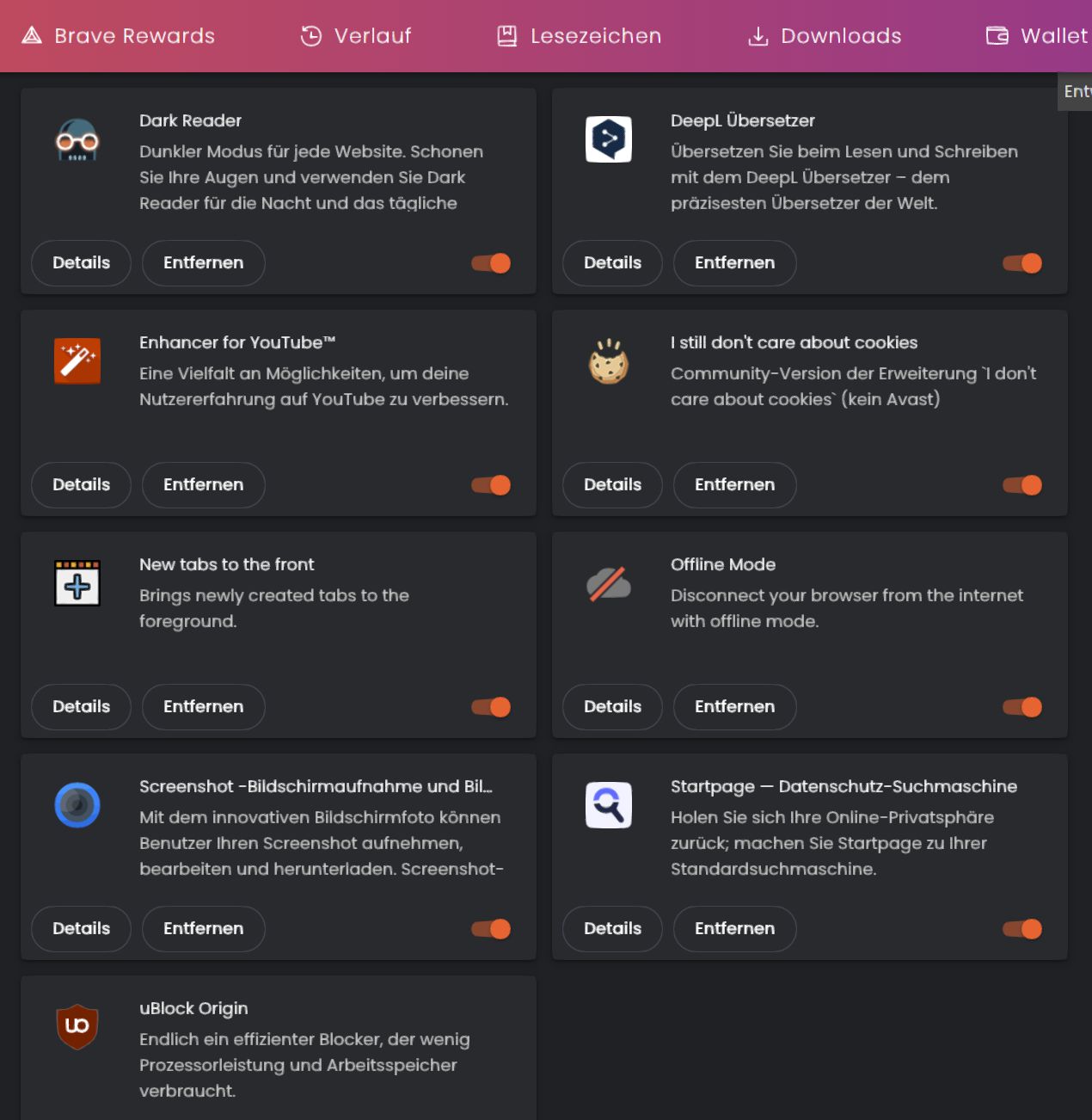
Task: Click the Screenshot extension camera lens icon
Action: 77,805
